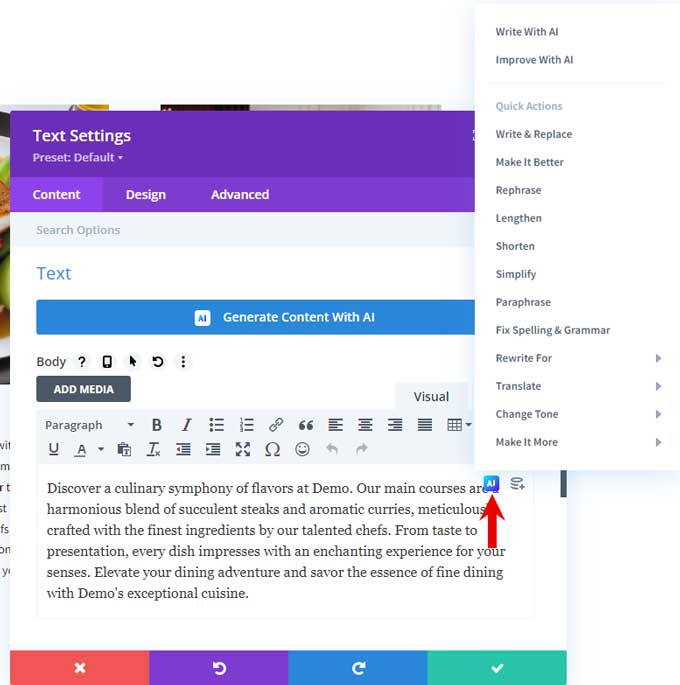Insert a numbered list
Image resolution: width=680 pixels, height=685 pixels.
click(x=246, y=425)
